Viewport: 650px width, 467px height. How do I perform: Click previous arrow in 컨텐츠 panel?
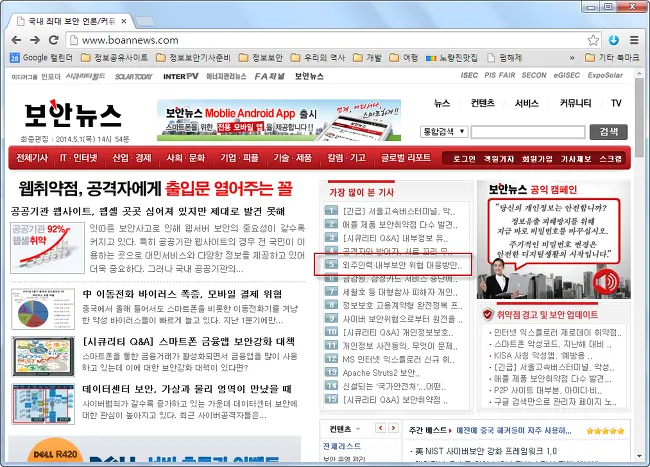coord(381,428)
